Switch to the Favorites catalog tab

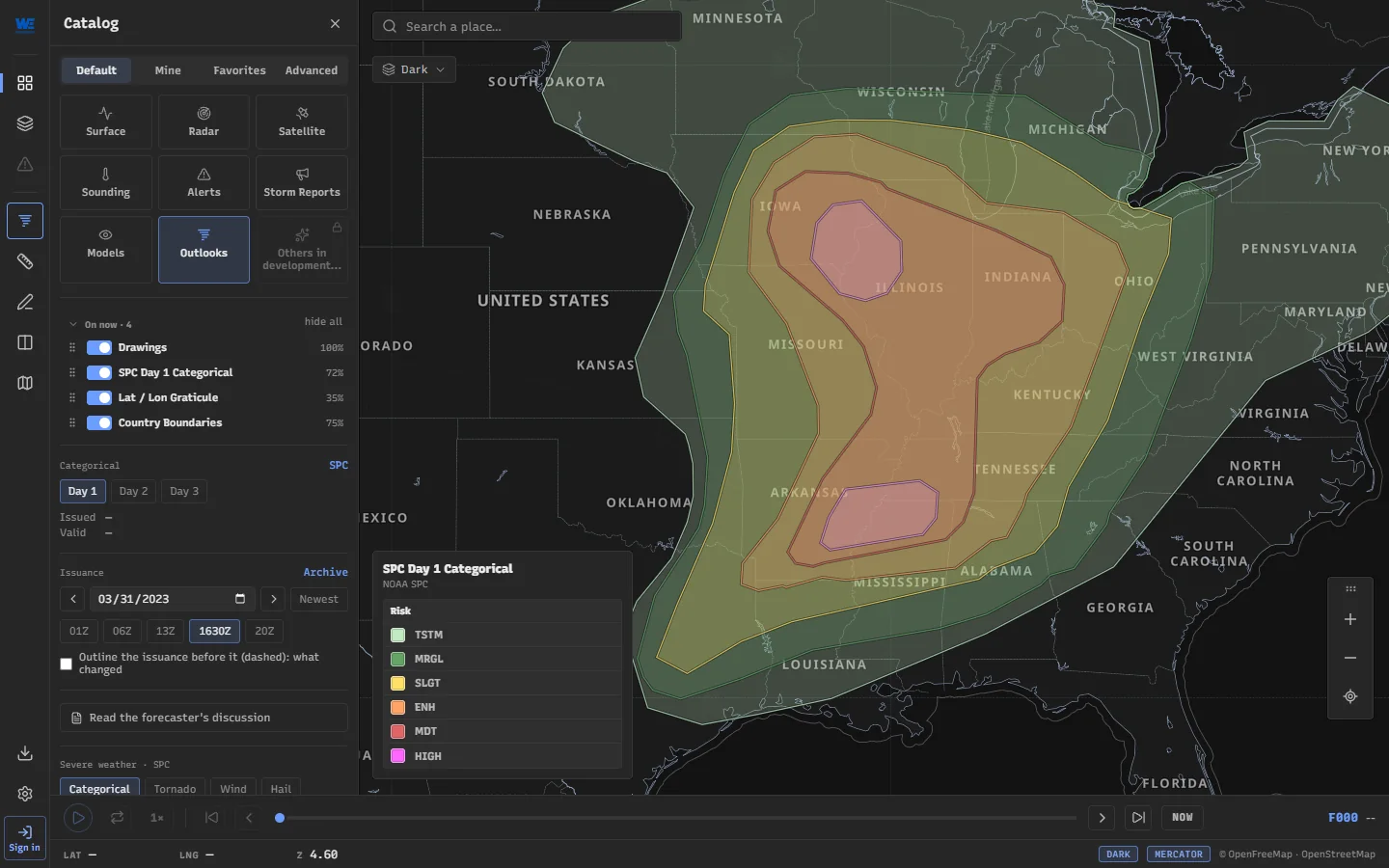239,70
